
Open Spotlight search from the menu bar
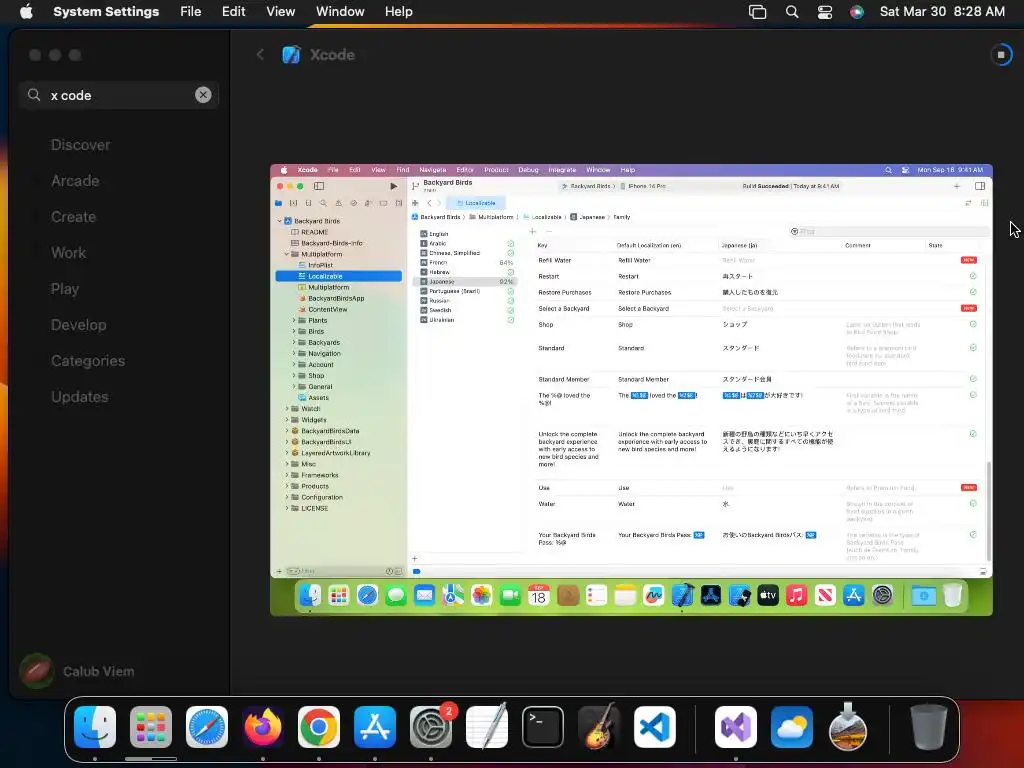pos(792,12)
